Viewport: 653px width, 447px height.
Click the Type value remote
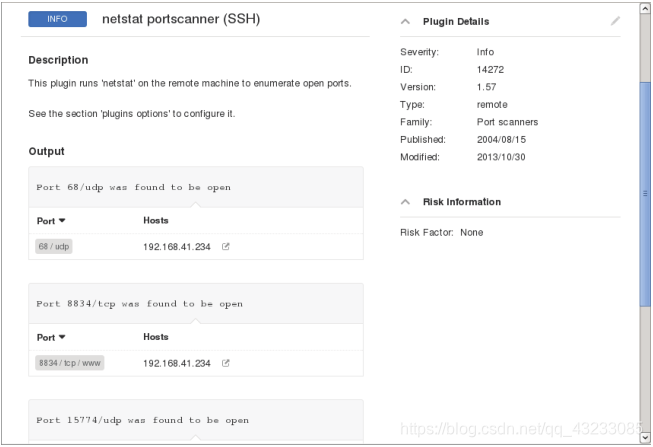click(x=492, y=105)
